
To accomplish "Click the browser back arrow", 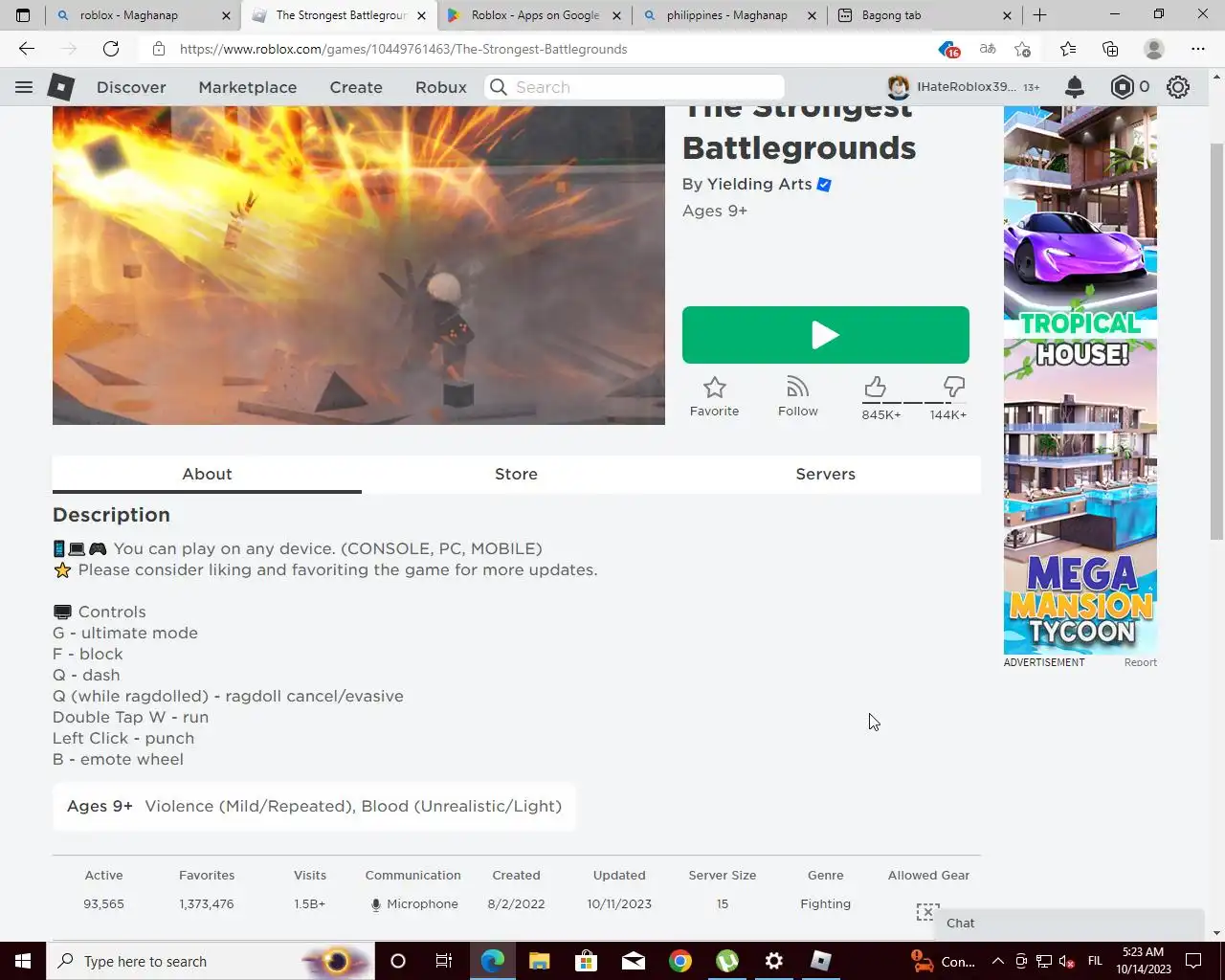I will tap(27, 49).
